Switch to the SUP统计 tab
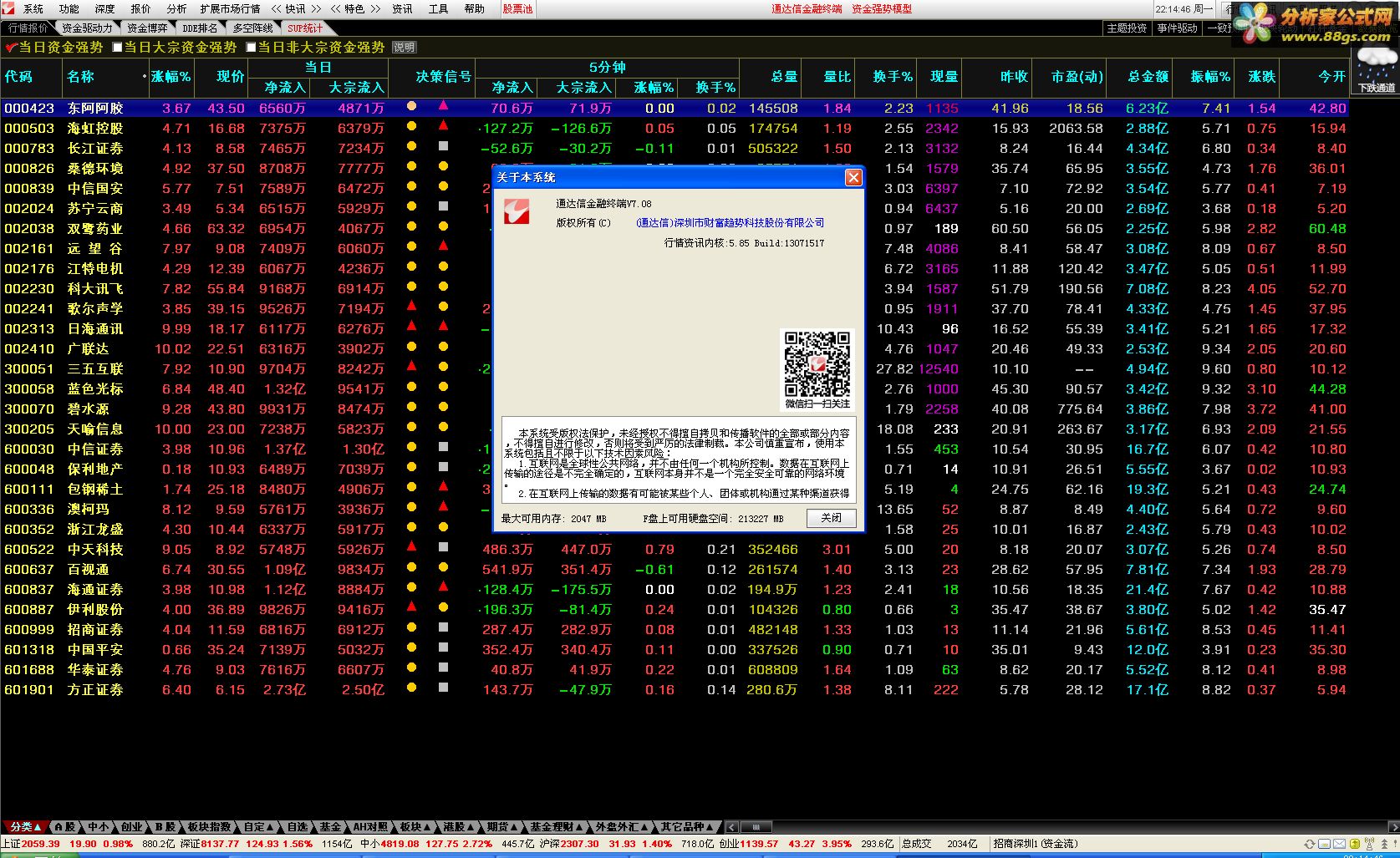The height and width of the screenshot is (858, 1400). tap(304, 28)
